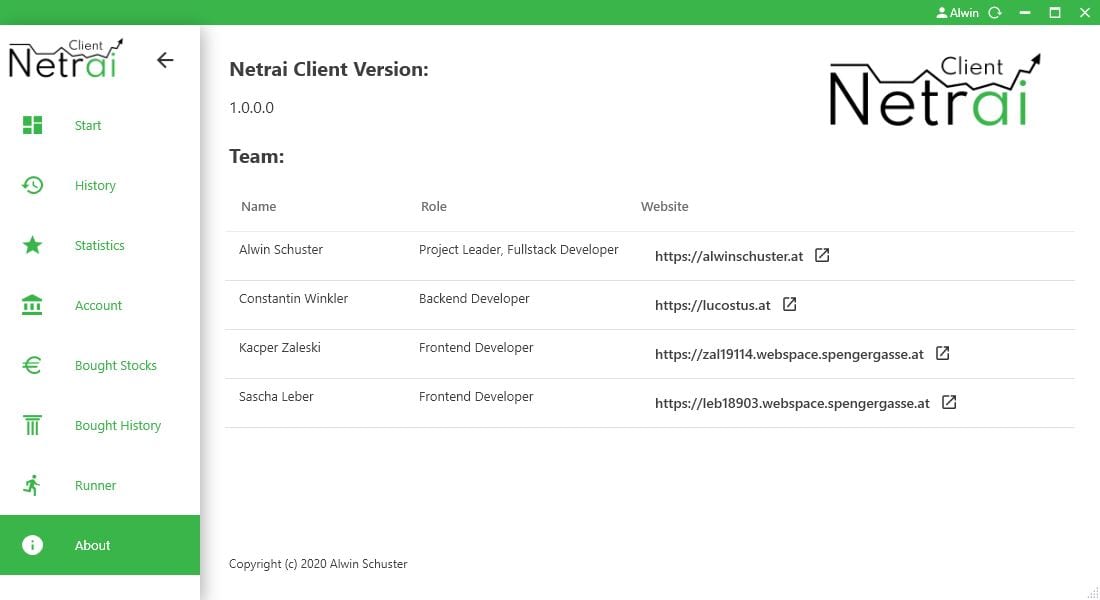Open the Bought History menu item

[100, 425]
